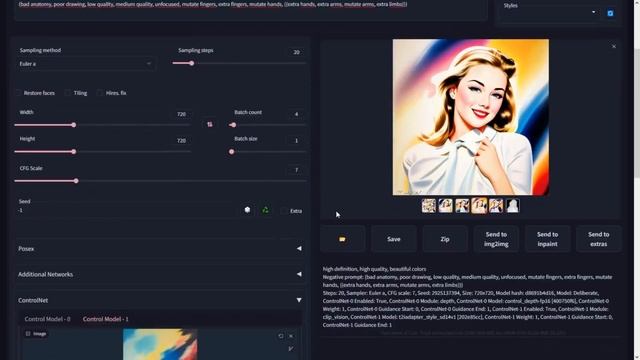Expand the Additional Networks section
This screenshot has width=640, height=360.
pos(160,274)
